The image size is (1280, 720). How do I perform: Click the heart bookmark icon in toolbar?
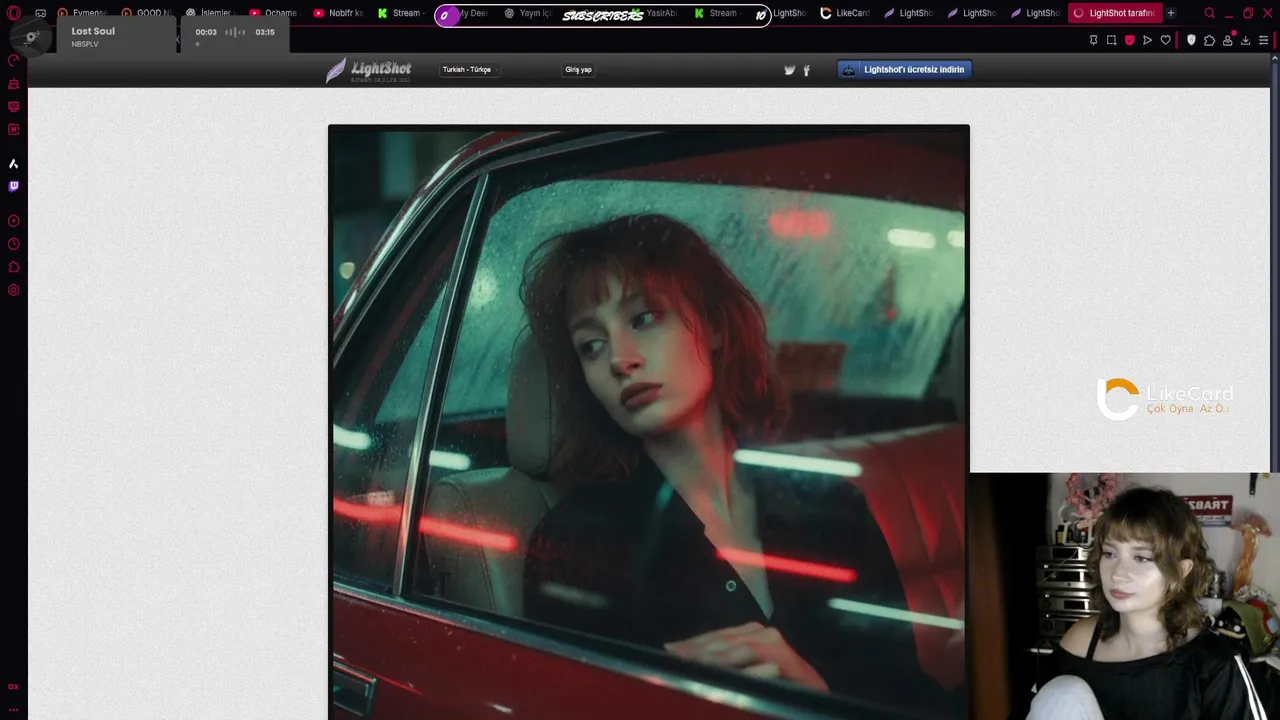[x=1165, y=40]
